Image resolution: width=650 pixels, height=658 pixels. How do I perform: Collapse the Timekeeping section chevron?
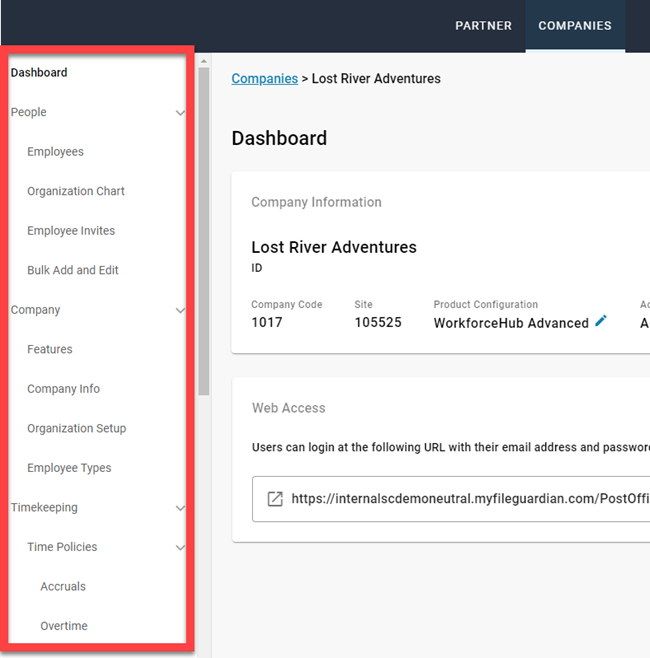[x=180, y=508]
